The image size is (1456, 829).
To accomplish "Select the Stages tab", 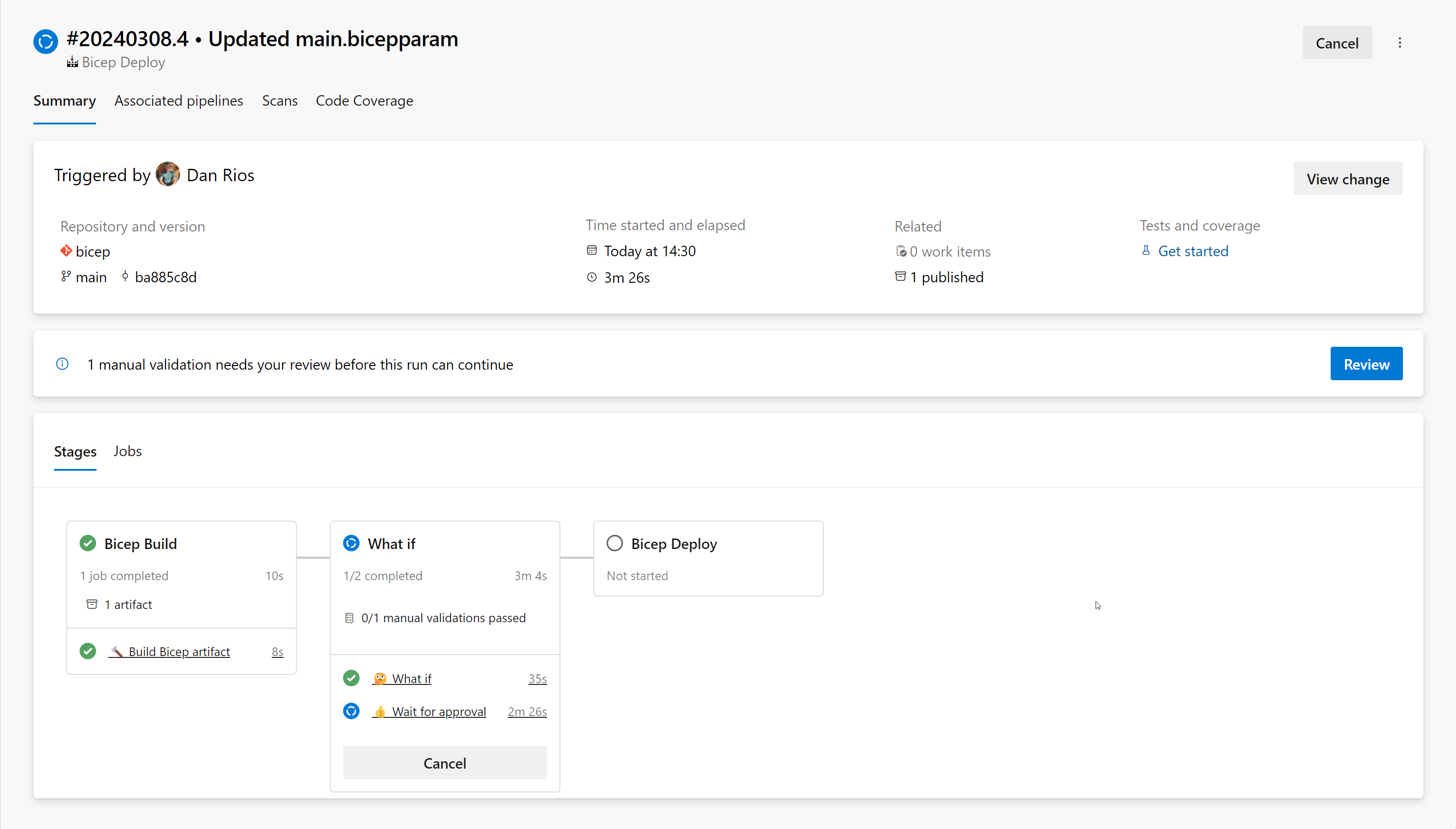I will point(75,452).
